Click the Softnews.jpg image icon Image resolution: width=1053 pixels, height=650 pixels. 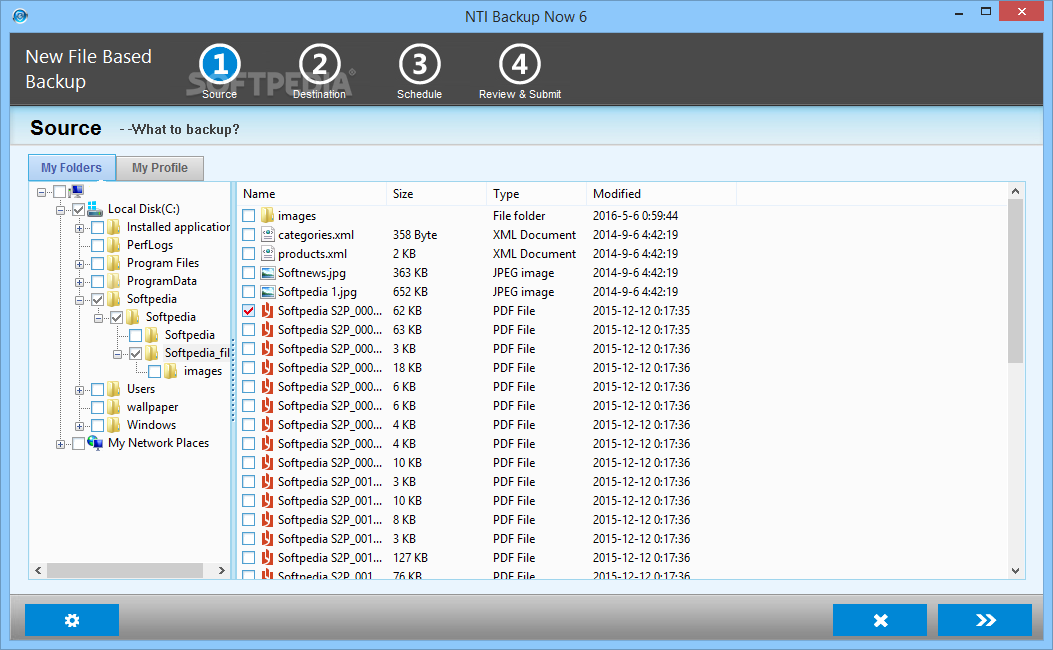267,273
